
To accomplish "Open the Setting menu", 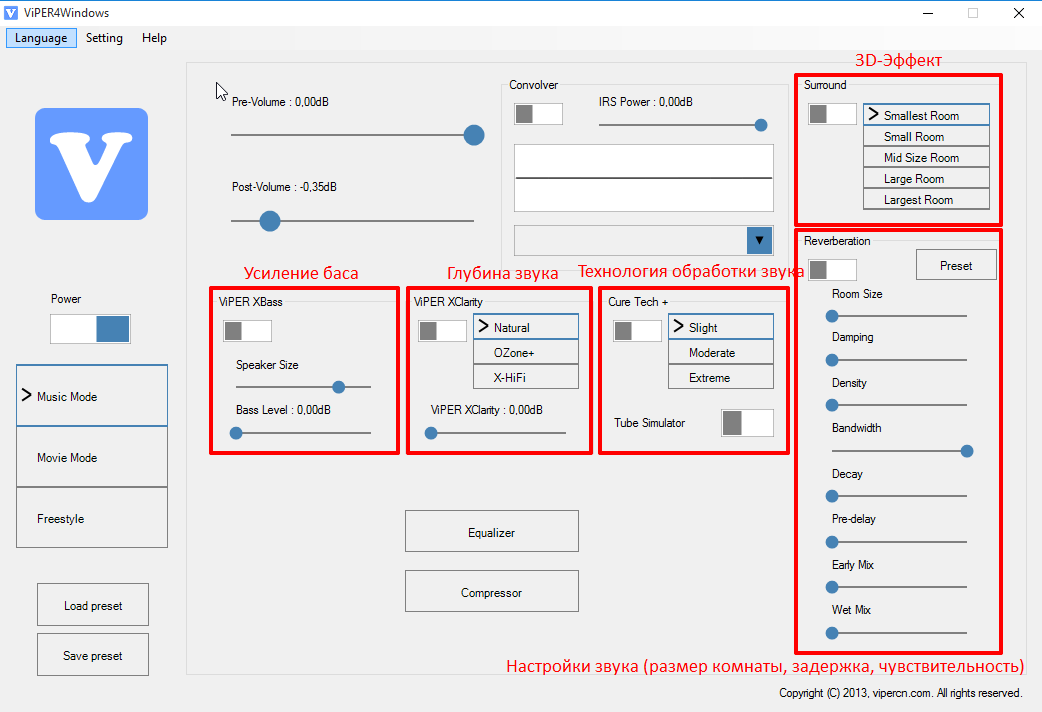I will pyautogui.click(x=104, y=38).
